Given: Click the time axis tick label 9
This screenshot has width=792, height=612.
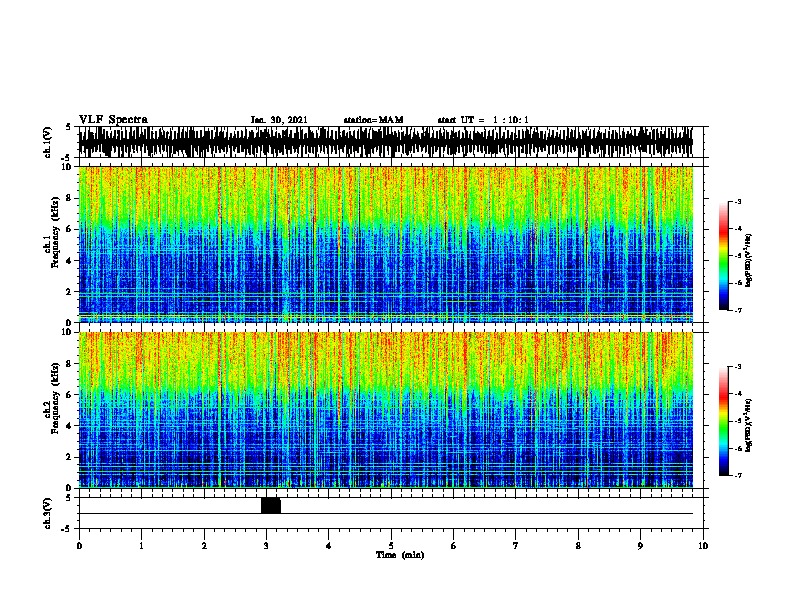Looking at the screenshot, I should (x=640, y=545).
